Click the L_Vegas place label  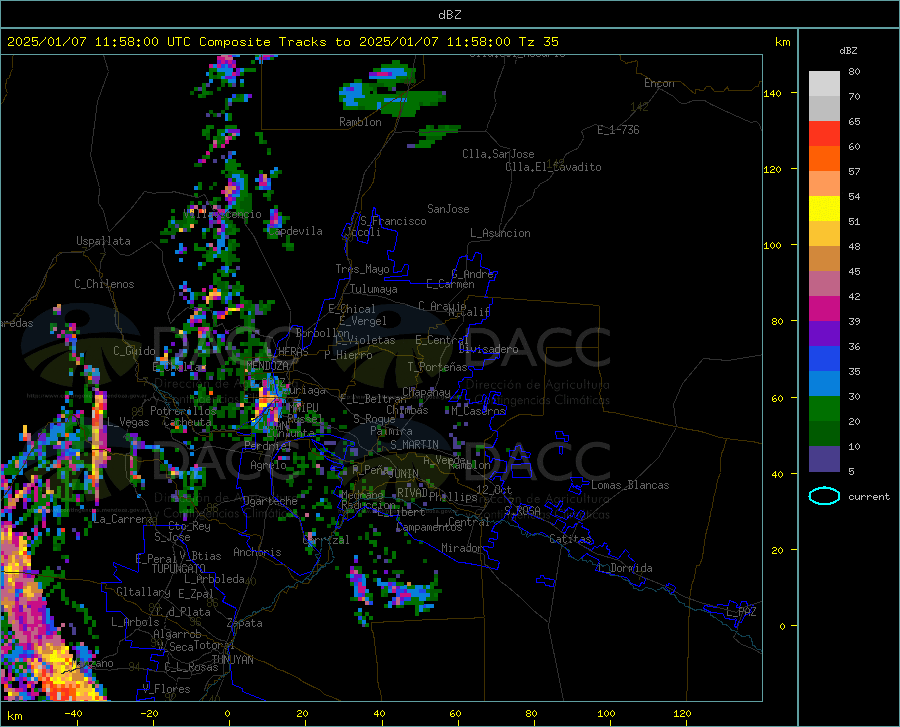(127, 422)
